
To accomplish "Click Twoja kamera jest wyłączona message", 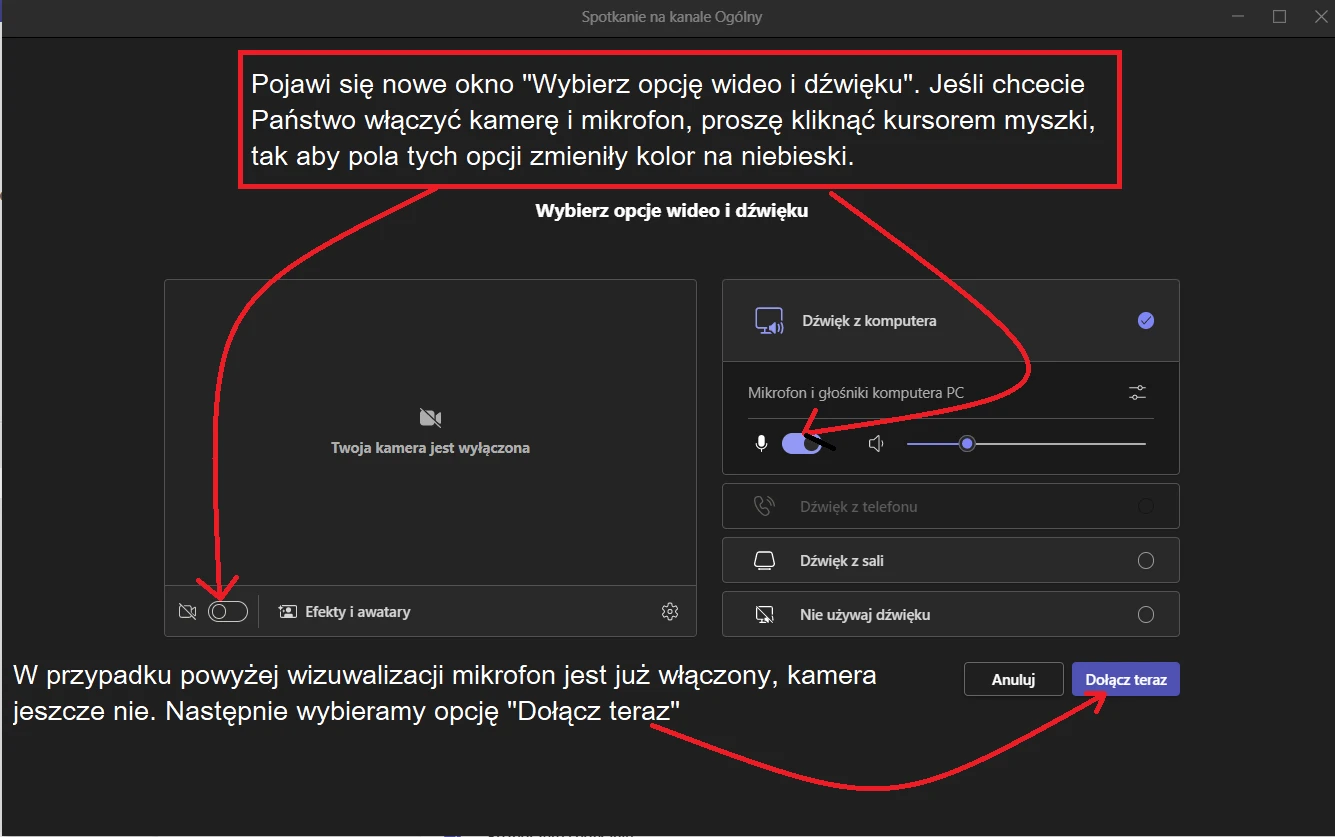I will tap(430, 448).
